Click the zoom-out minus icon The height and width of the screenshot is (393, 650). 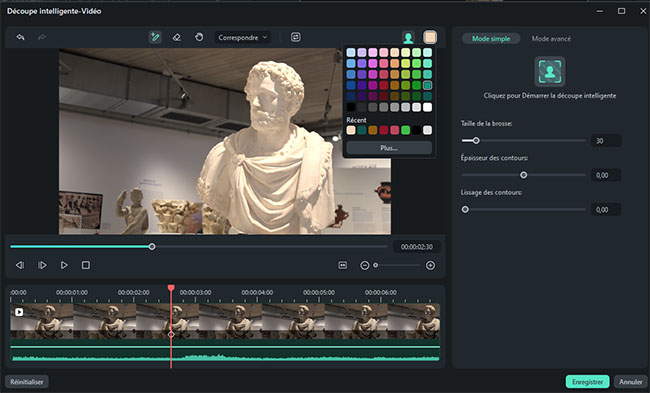click(365, 265)
